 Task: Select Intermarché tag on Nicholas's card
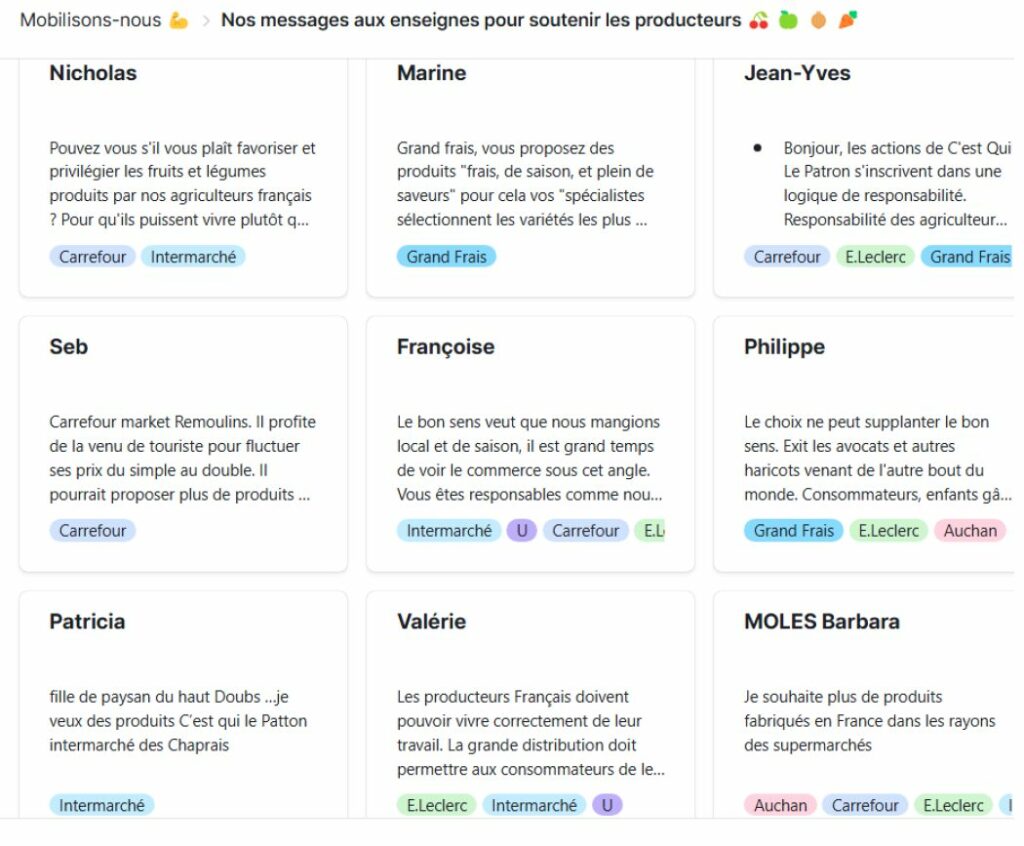[193, 257]
